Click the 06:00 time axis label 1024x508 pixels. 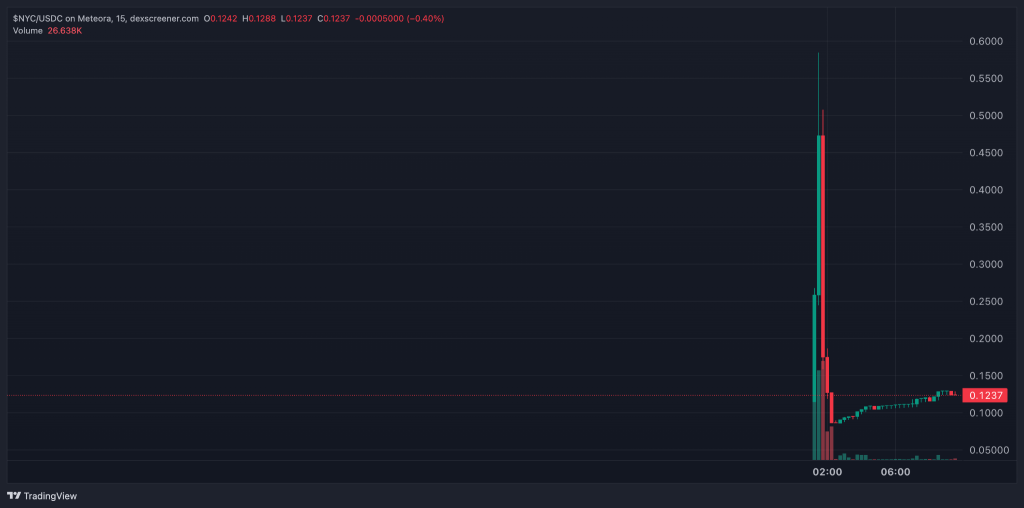[x=895, y=472]
